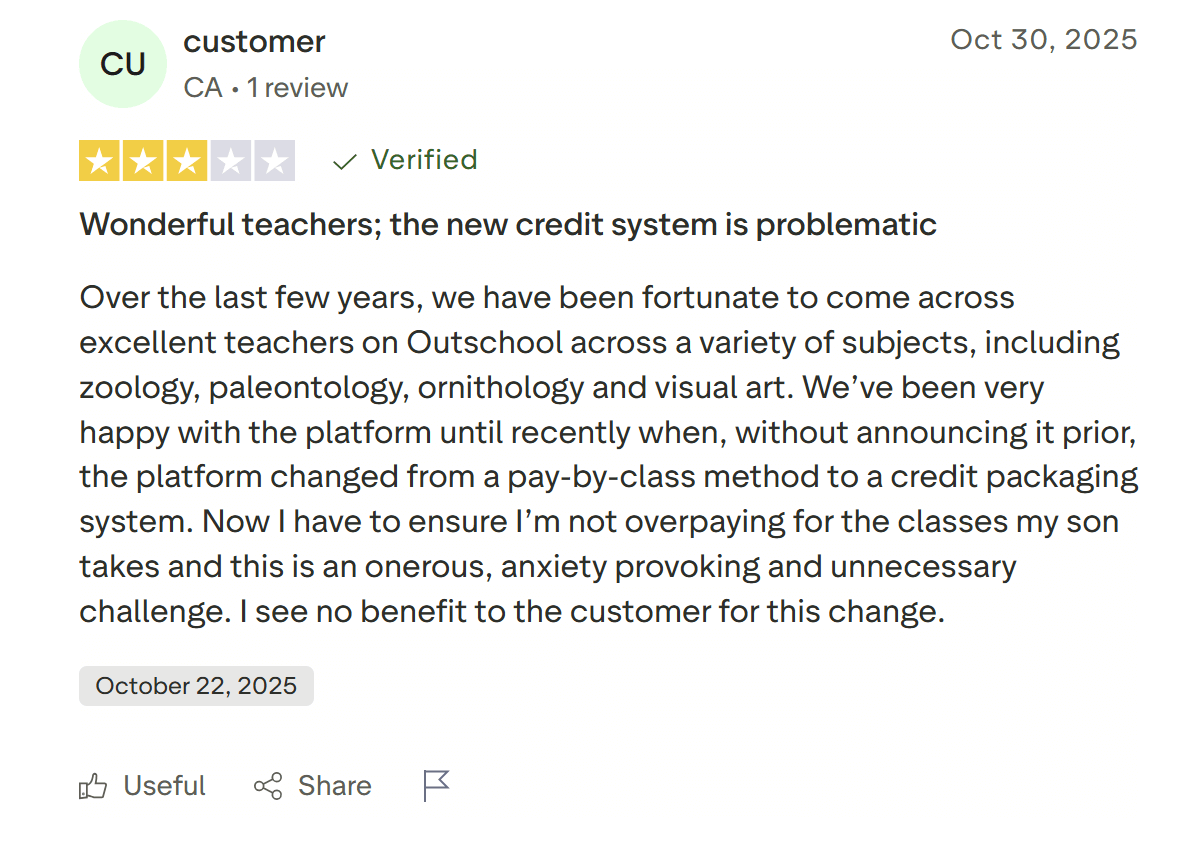This screenshot has width=1189, height=847.
Task: Open the CU reviewer avatar
Action: [123, 64]
